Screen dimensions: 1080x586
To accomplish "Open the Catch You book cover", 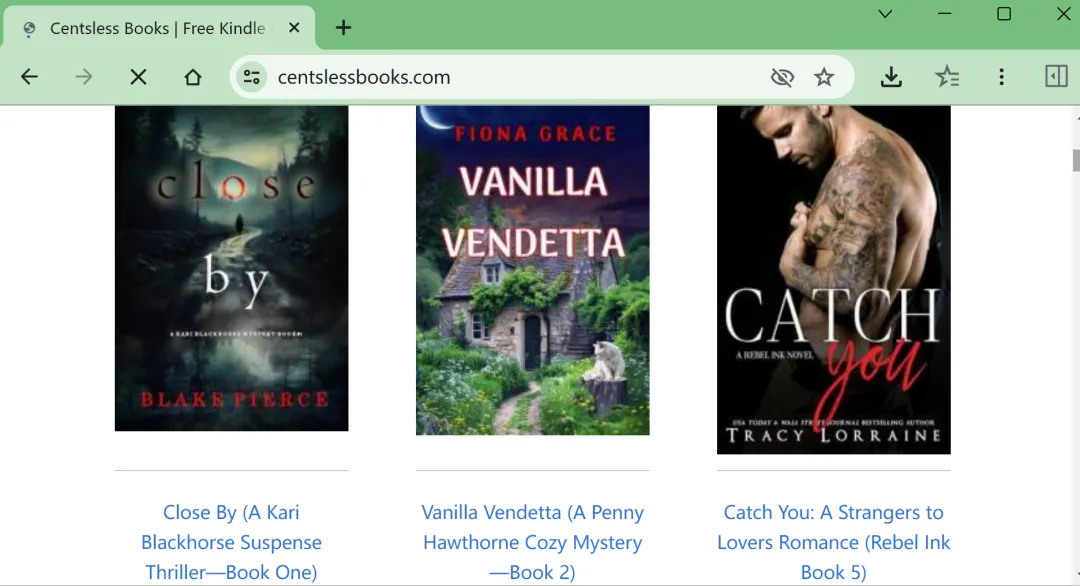I will pos(833,280).
